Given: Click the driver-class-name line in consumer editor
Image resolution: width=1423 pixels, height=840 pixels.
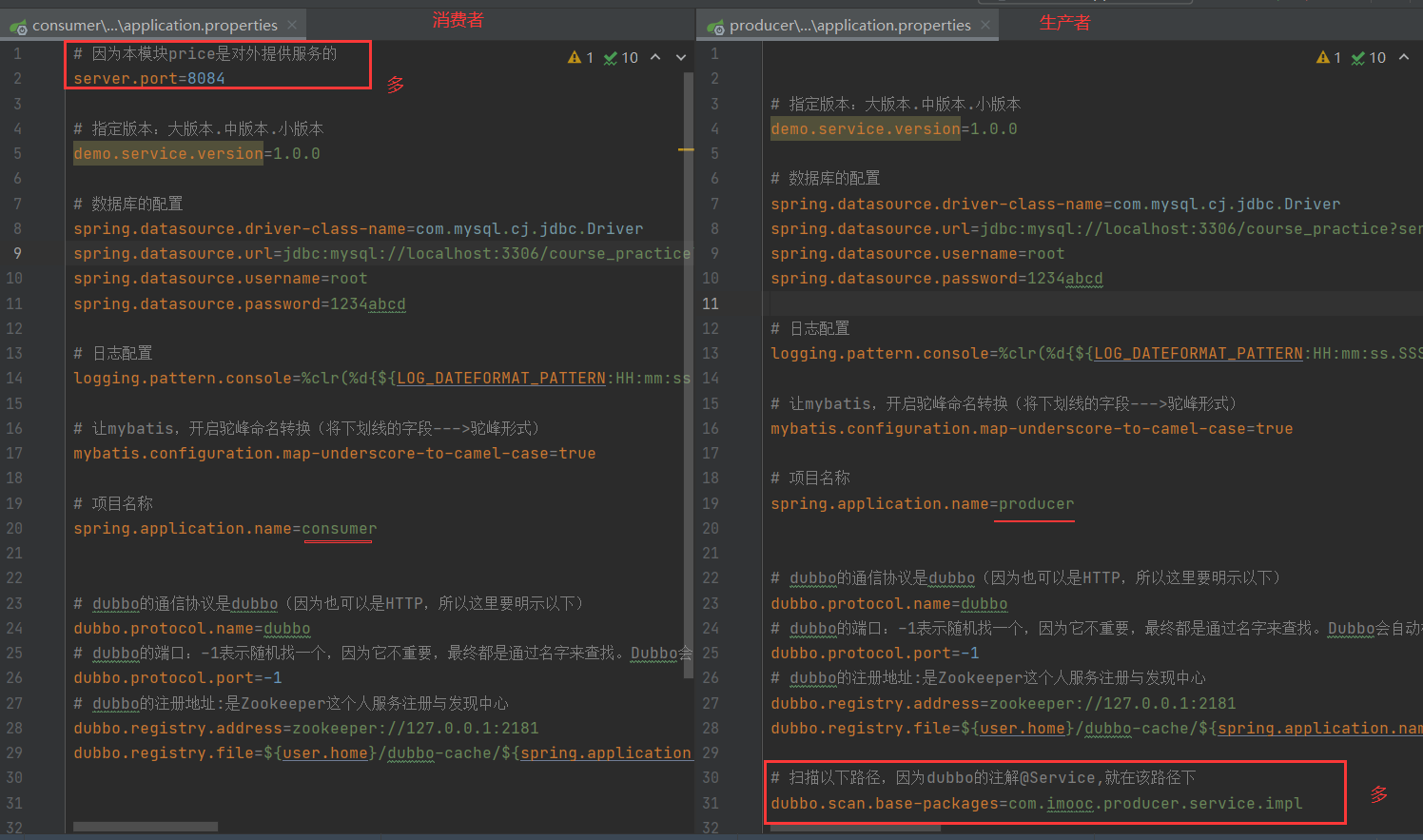Looking at the screenshot, I should [359, 229].
